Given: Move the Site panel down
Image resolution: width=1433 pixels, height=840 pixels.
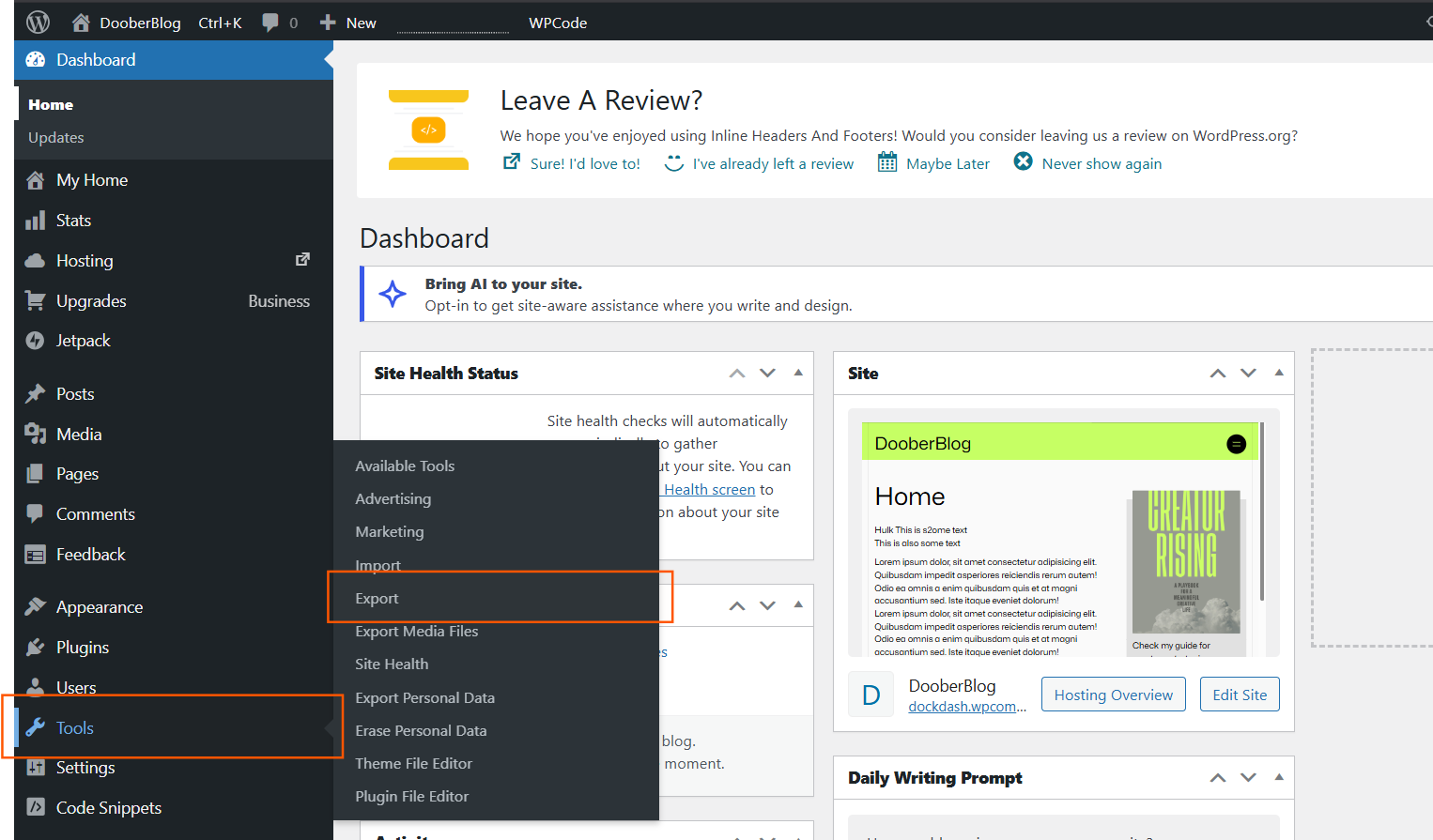Looking at the screenshot, I should [x=1249, y=374].
